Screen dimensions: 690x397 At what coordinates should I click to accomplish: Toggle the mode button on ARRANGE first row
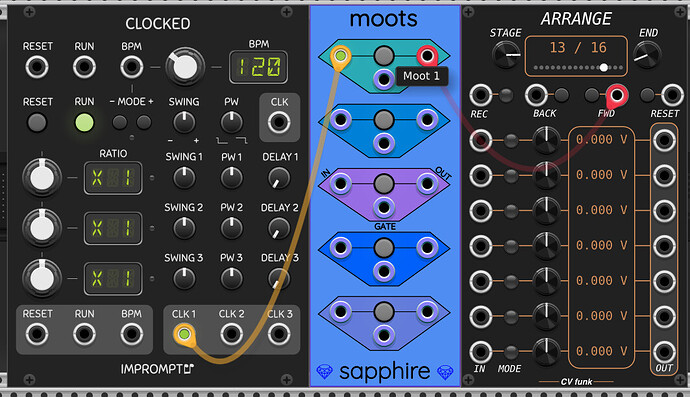[510, 140]
